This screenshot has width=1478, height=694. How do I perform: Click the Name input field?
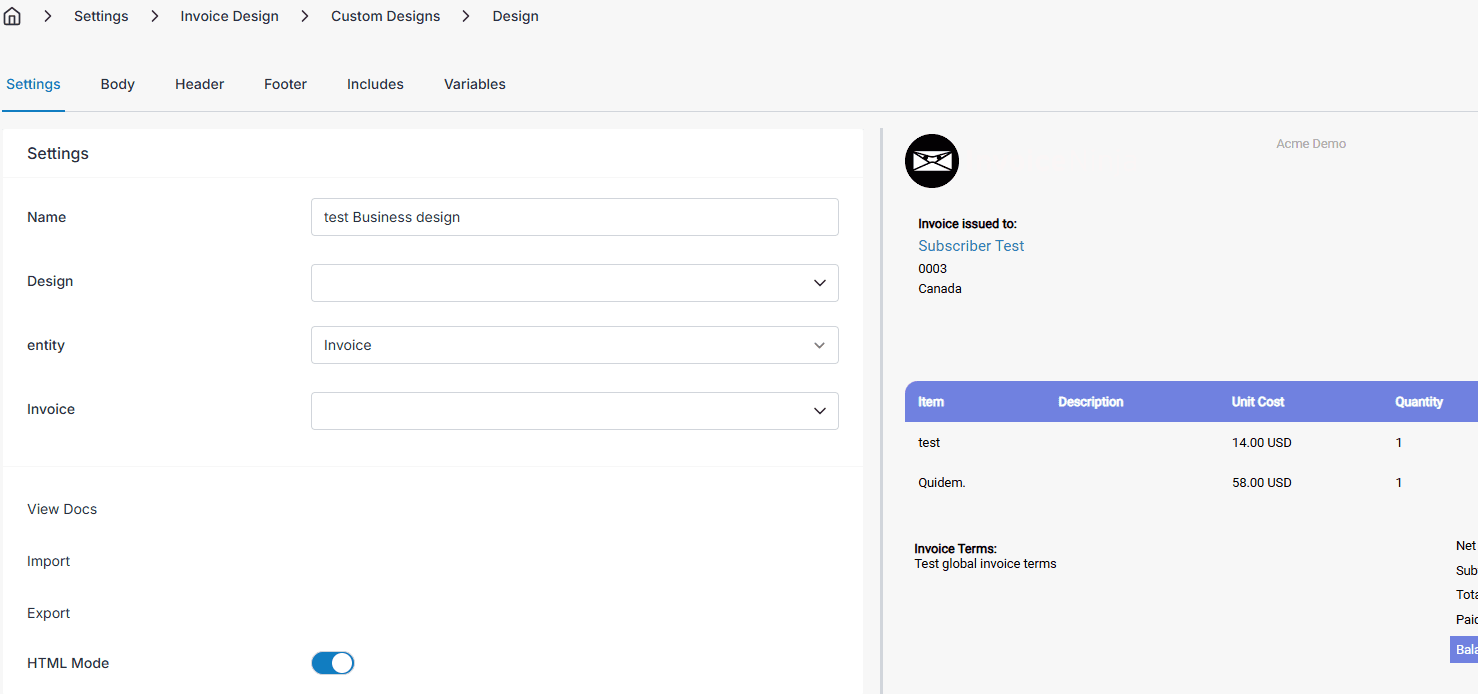pos(575,217)
